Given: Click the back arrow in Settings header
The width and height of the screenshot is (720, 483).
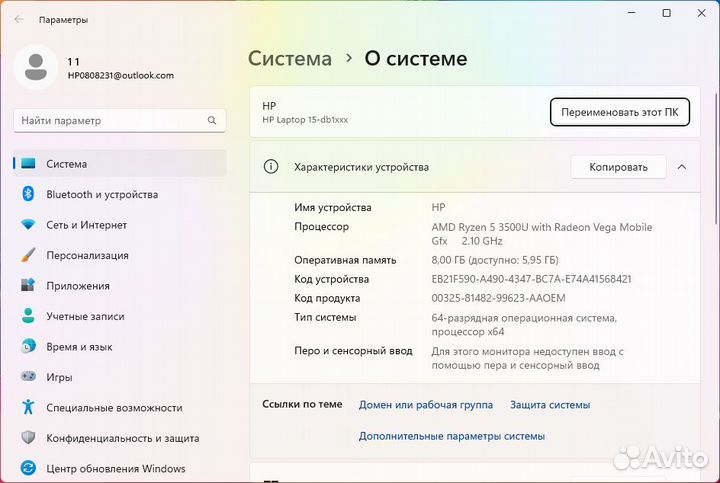Looking at the screenshot, I should pos(19,19).
